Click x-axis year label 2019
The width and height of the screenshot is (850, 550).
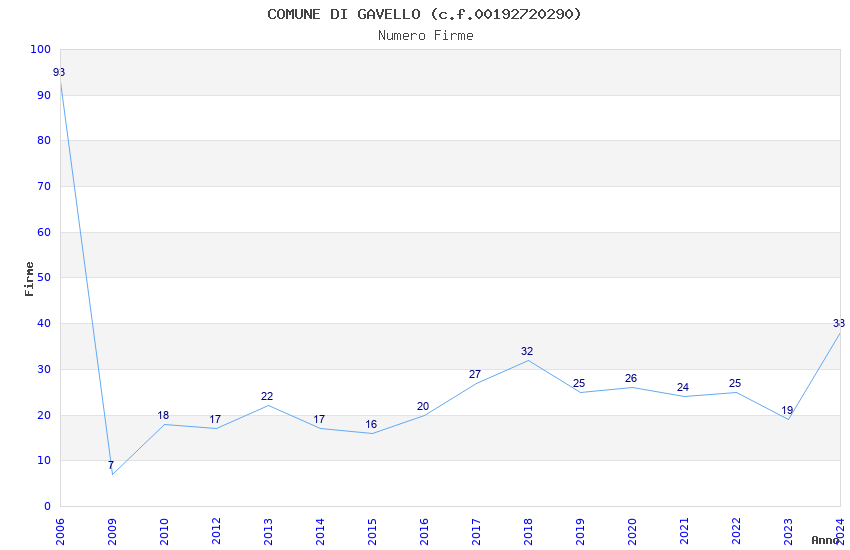(x=581, y=532)
